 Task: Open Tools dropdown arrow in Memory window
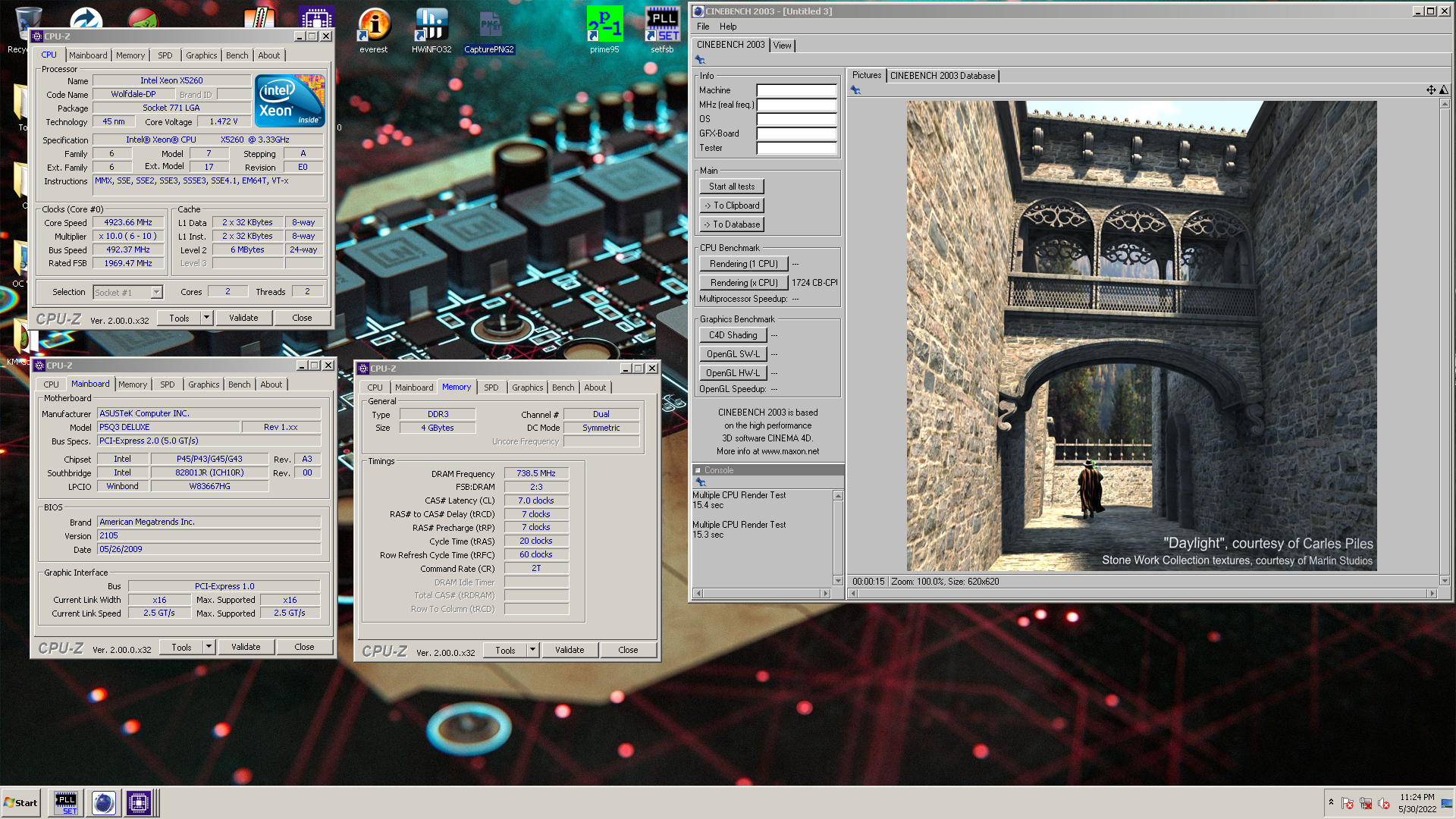532,650
